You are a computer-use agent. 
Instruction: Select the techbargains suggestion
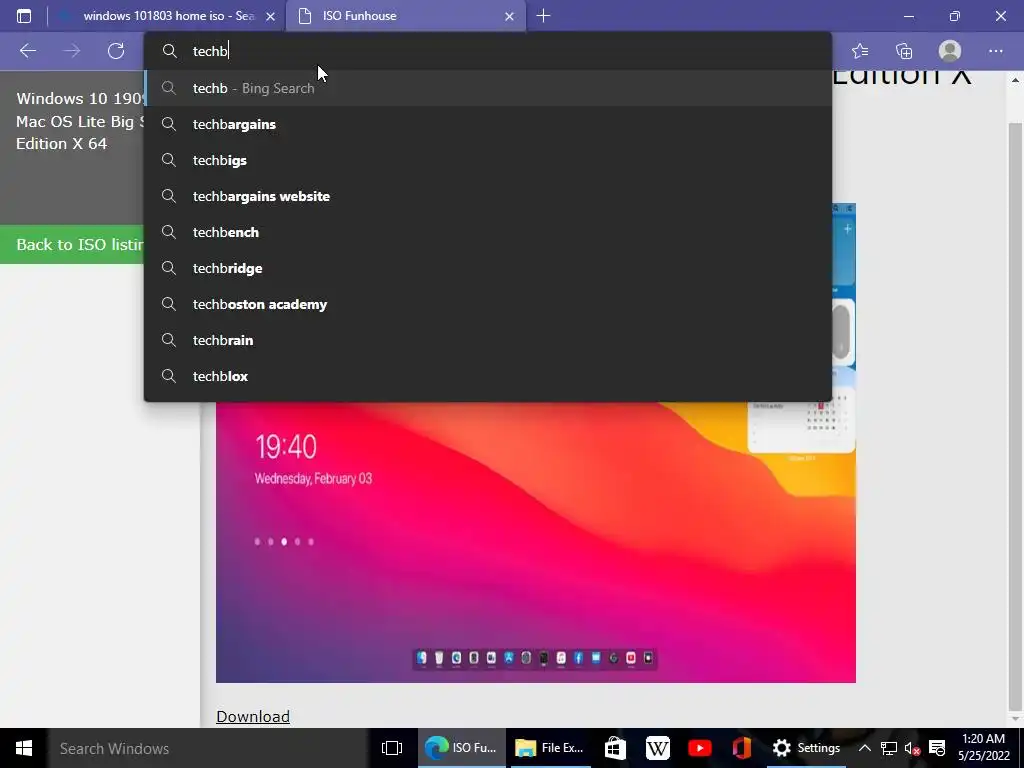(488, 124)
